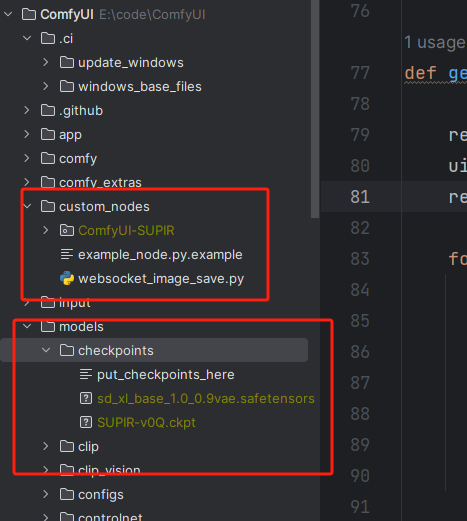Image resolution: width=467 pixels, height=521 pixels.
Task: Click the 'def' keyword on line 77
Action: pos(420,73)
